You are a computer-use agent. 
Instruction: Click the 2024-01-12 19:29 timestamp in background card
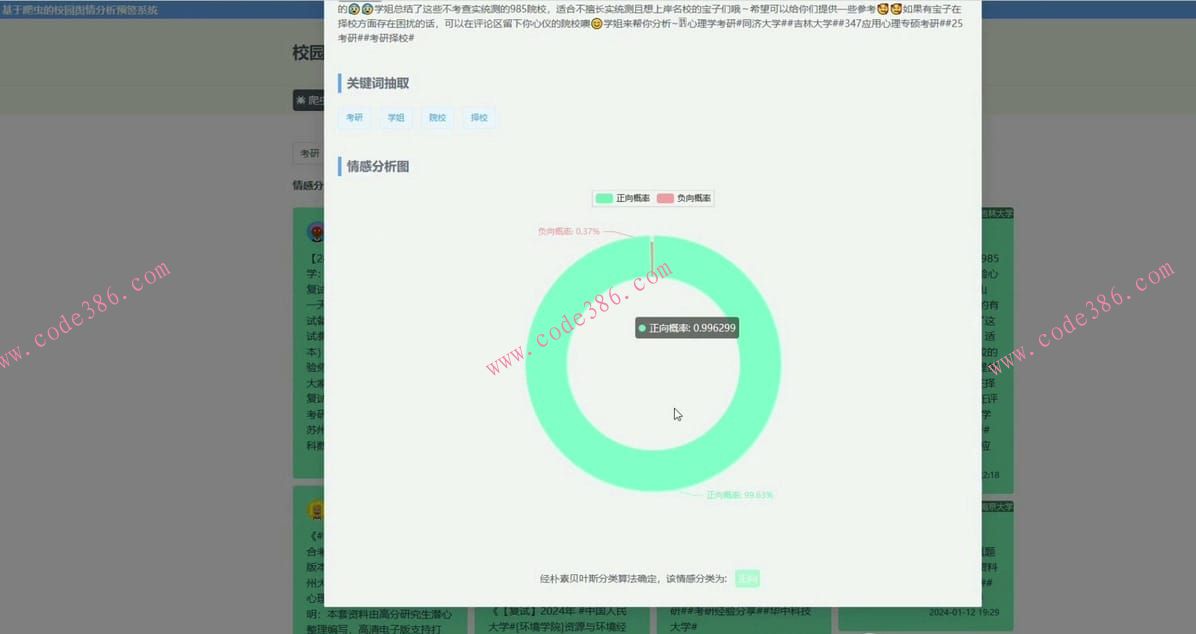[x=964, y=613]
